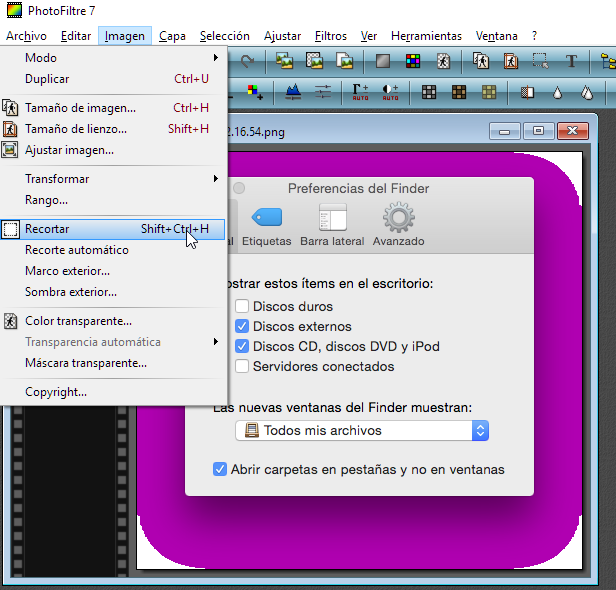Open the Ventana menu
The height and width of the screenshot is (590, 616).
(x=497, y=36)
